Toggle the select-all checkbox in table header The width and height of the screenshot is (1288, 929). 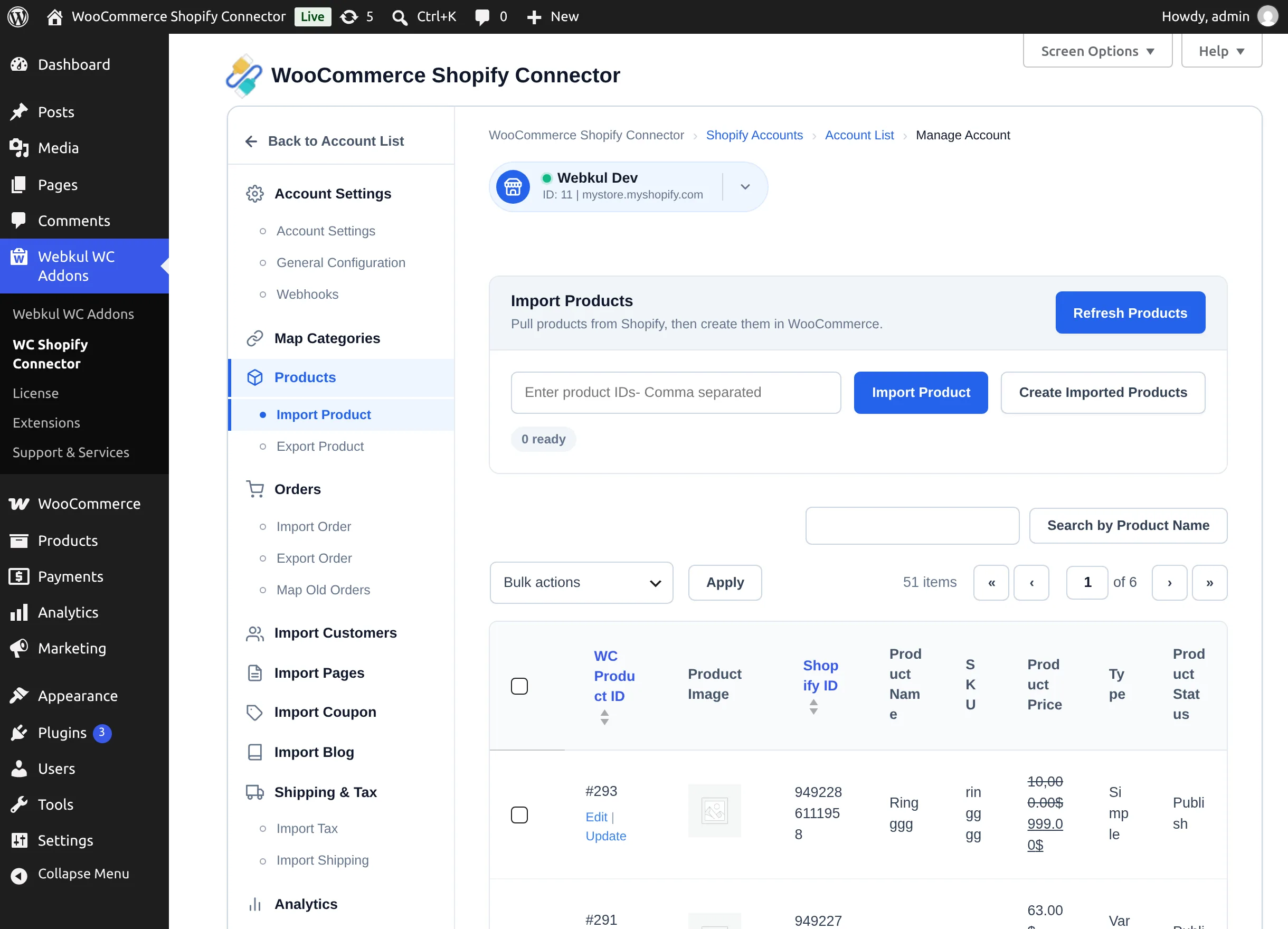(x=519, y=685)
